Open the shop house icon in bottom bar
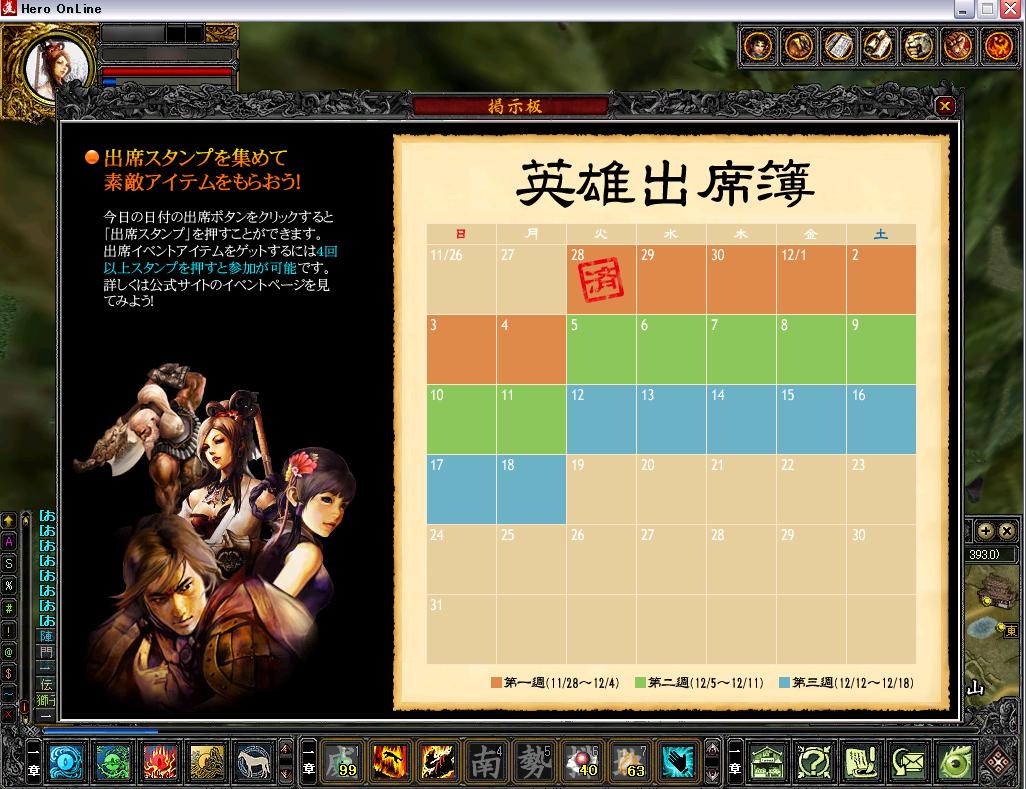 pos(767,762)
